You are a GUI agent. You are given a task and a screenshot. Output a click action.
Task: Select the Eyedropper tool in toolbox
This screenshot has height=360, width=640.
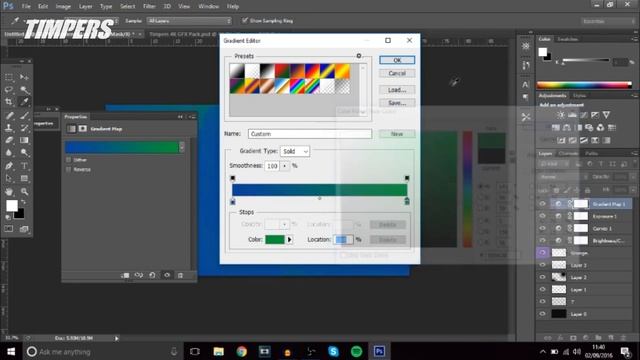24,102
